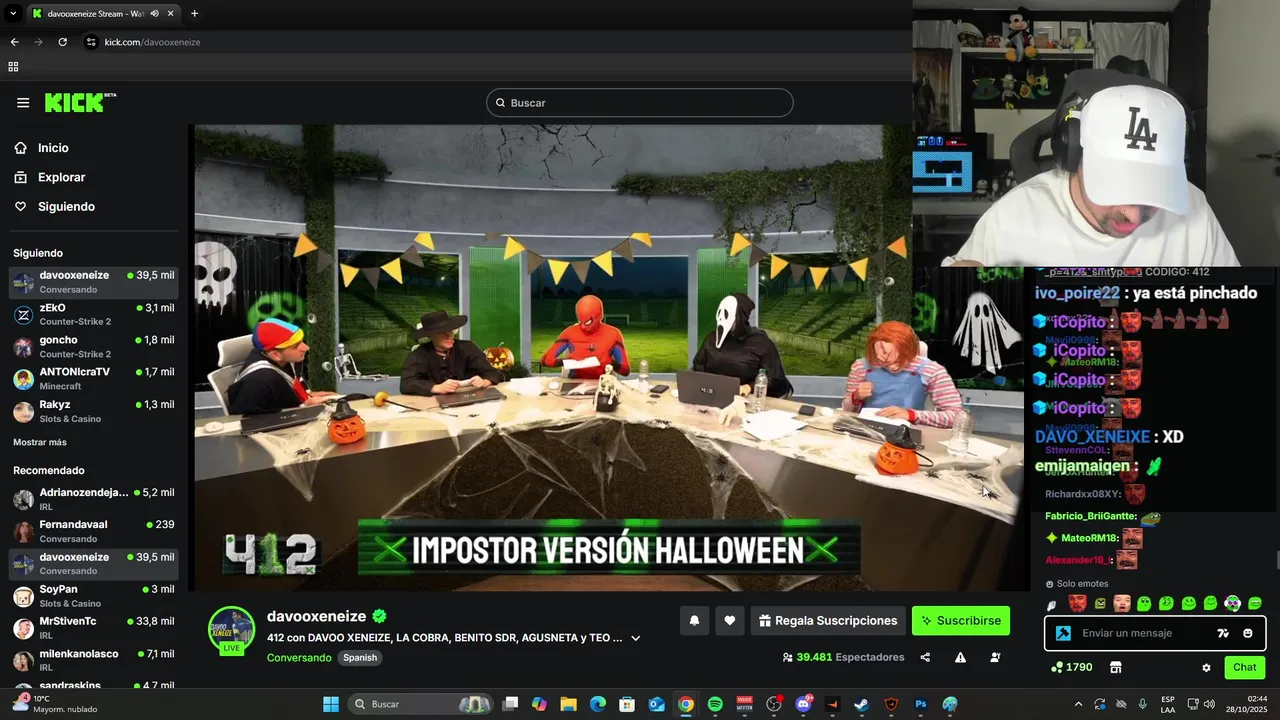Screen dimensions: 1280x720
Task: Open milenkanolasco recommended channel
Action: click(94, 660)
